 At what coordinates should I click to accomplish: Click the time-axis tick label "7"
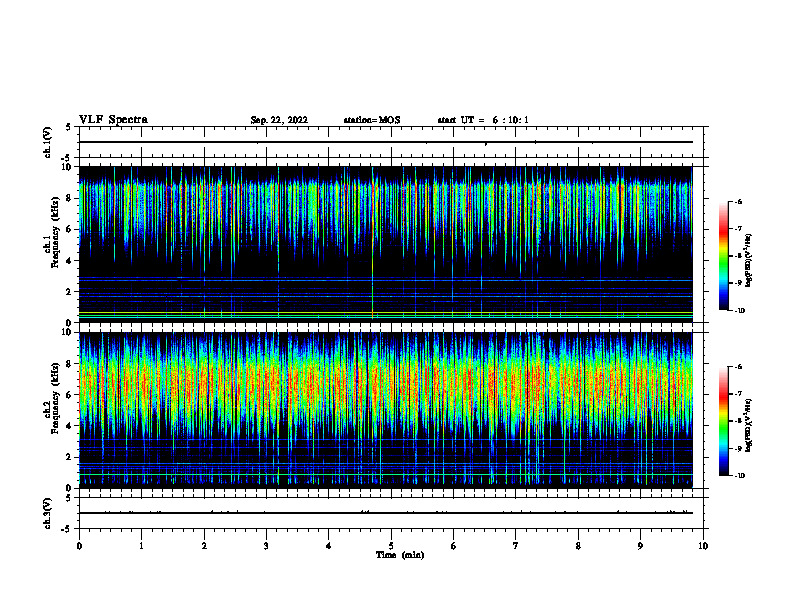[x=516, y=546]
